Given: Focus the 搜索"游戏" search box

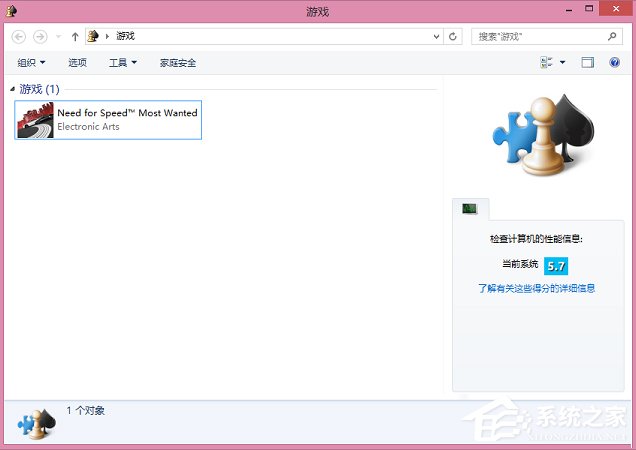Looking at the screenshot, I should [x=546, y=37].
